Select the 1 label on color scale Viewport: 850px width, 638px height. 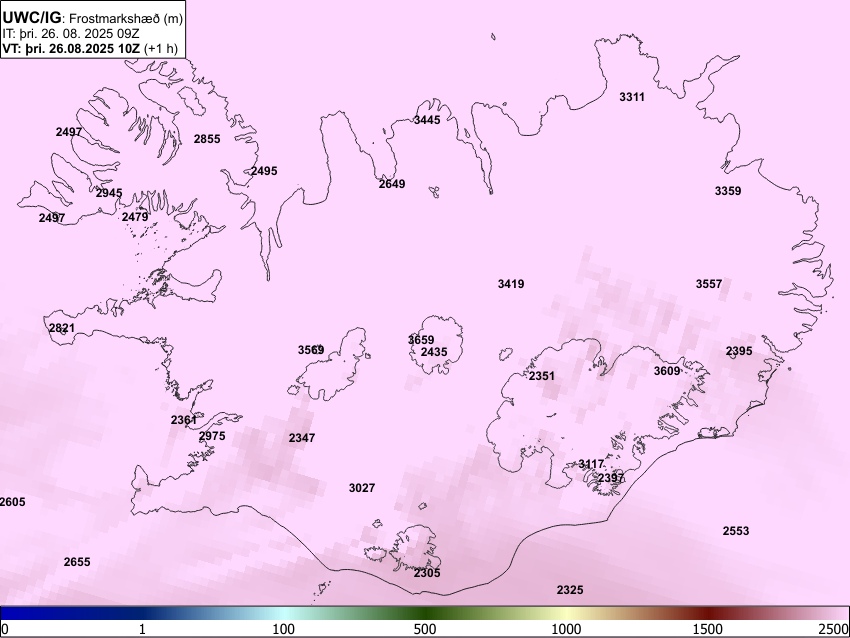142,629
